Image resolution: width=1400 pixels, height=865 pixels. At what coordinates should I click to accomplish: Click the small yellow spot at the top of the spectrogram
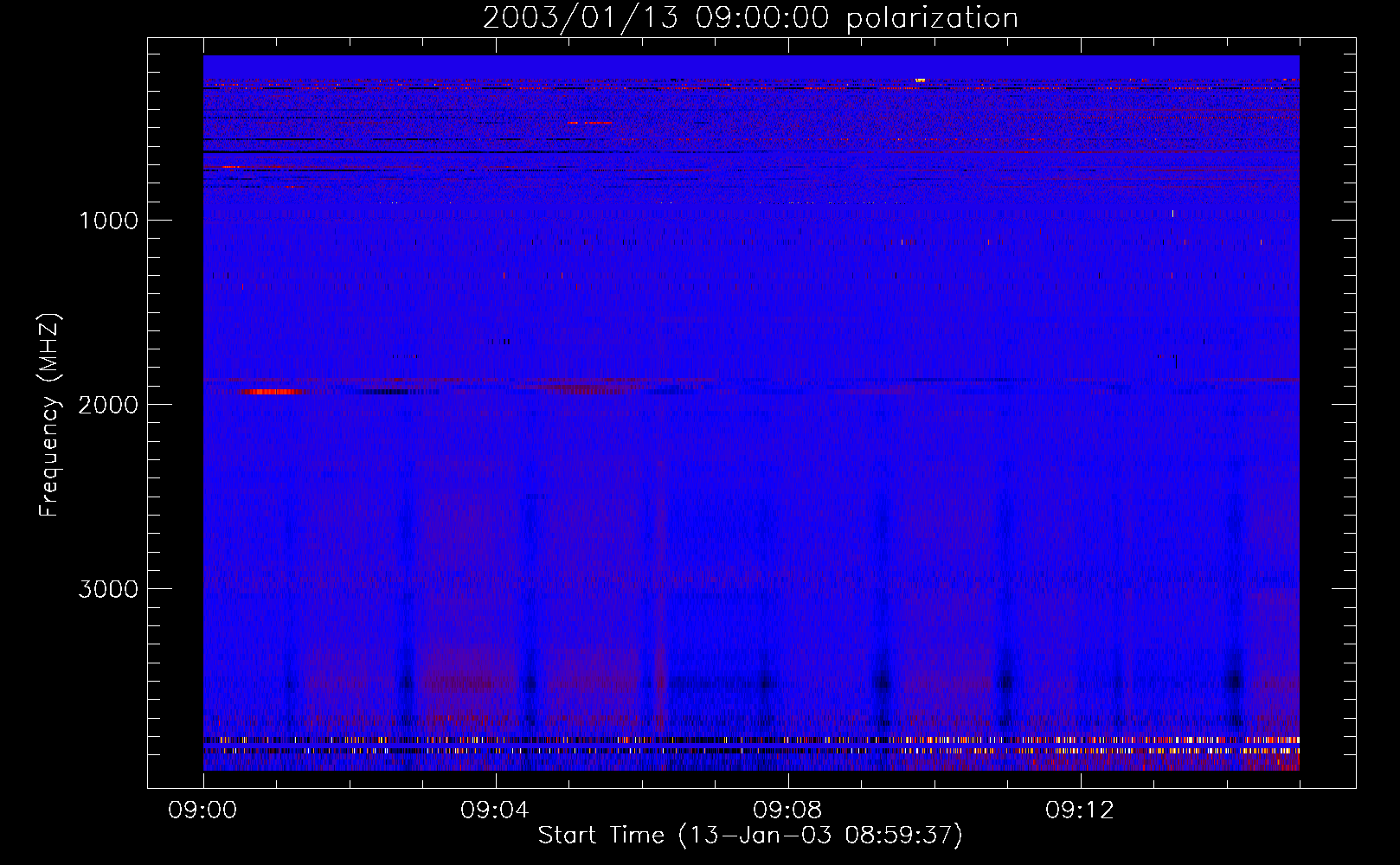click(x=920, y=80)
